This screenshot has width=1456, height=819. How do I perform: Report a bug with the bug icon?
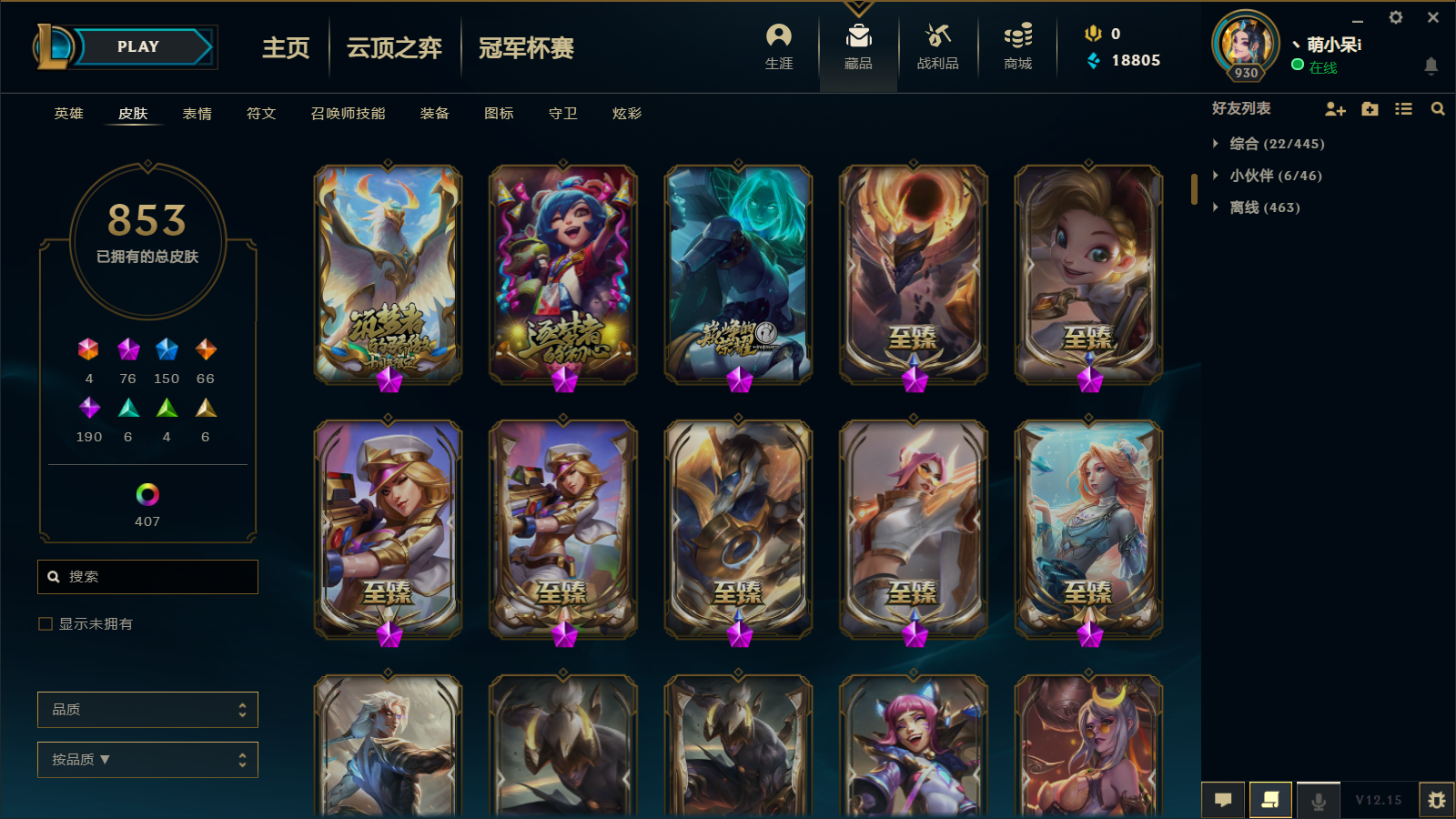(1437, 800)
